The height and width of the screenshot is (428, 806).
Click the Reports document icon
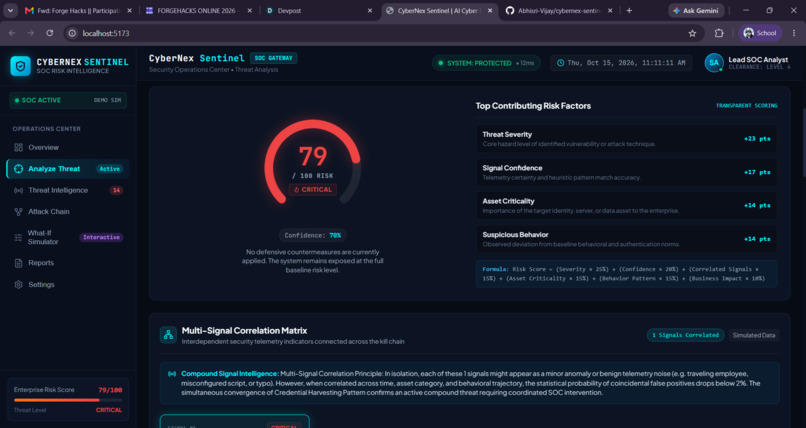pyautogui.click(x=19, y=263)
